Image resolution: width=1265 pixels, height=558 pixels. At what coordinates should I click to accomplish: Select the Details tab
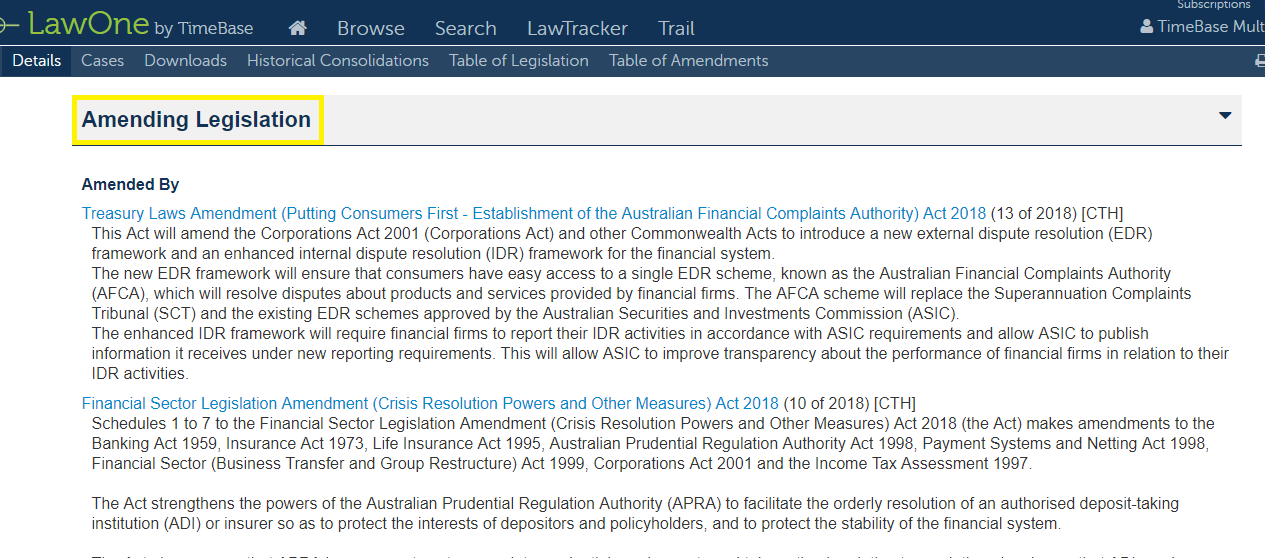36,61
